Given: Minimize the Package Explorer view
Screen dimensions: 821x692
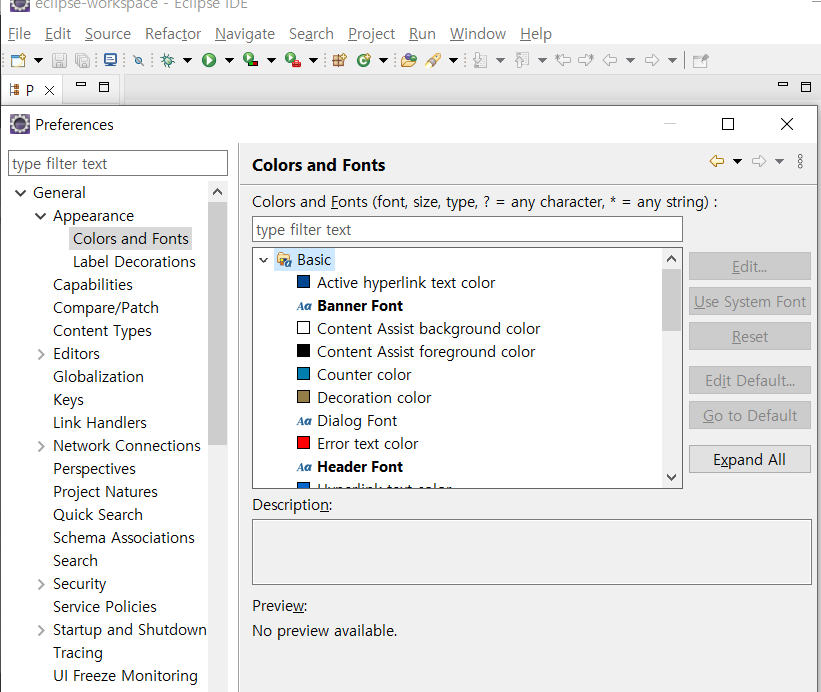Looking at the screenshot, I should pos(81,84).
